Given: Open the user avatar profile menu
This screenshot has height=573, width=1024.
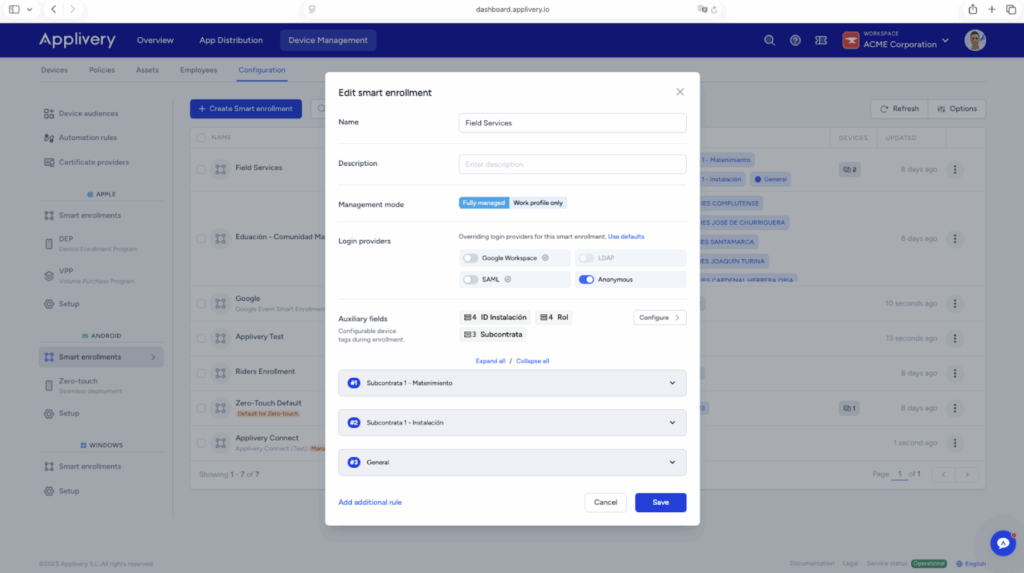Looking at the screenshot, I should [975, 41].
